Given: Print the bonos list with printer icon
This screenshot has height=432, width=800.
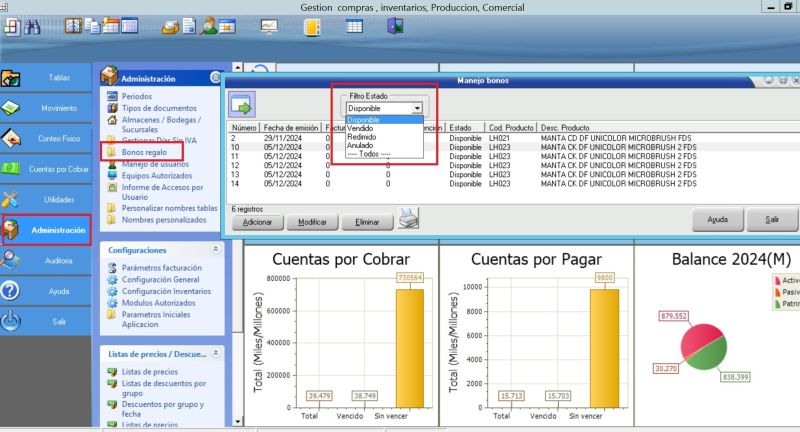Looking at the screenshot, I should point(408,219).
